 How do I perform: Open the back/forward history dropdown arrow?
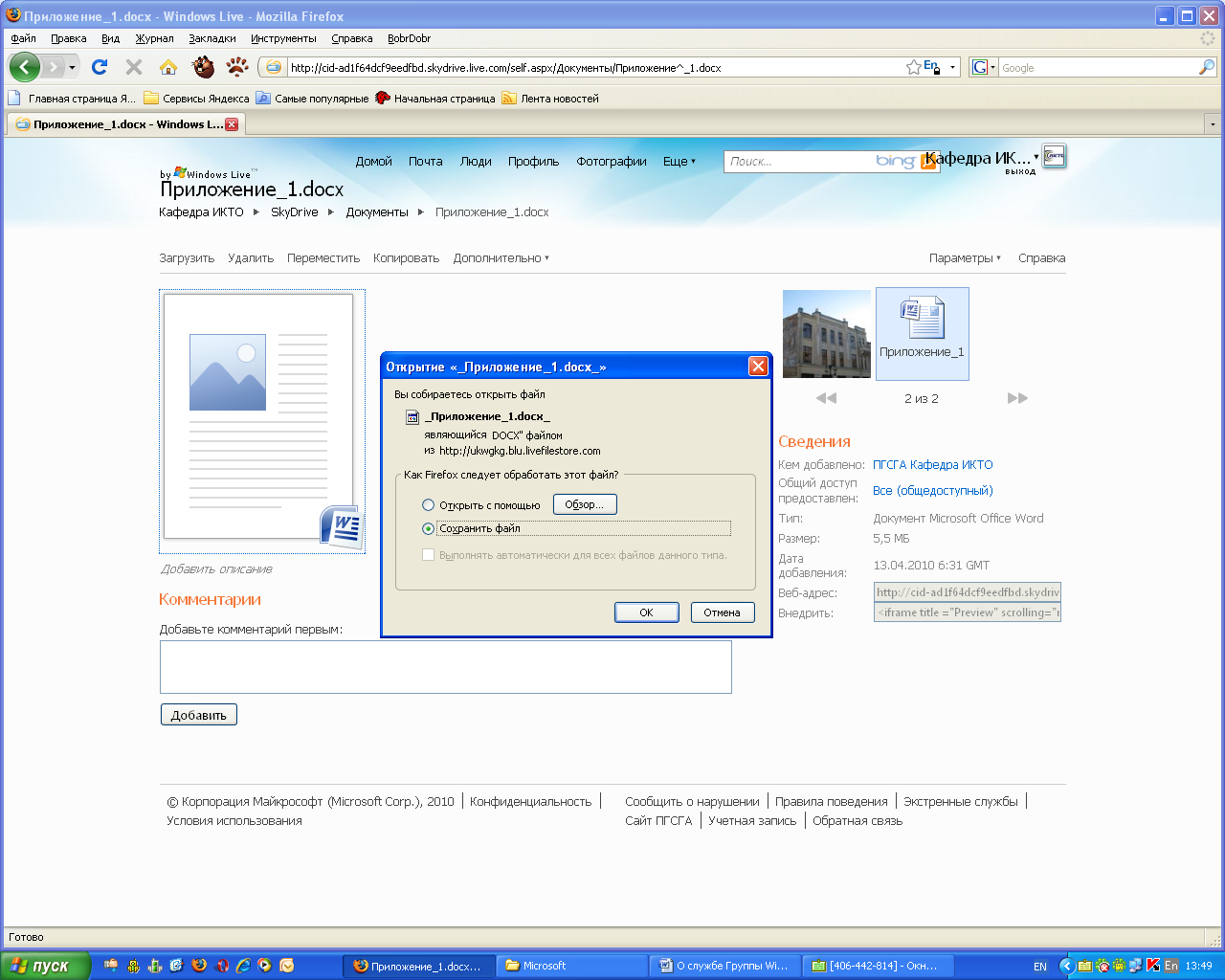tap(72, 68)
